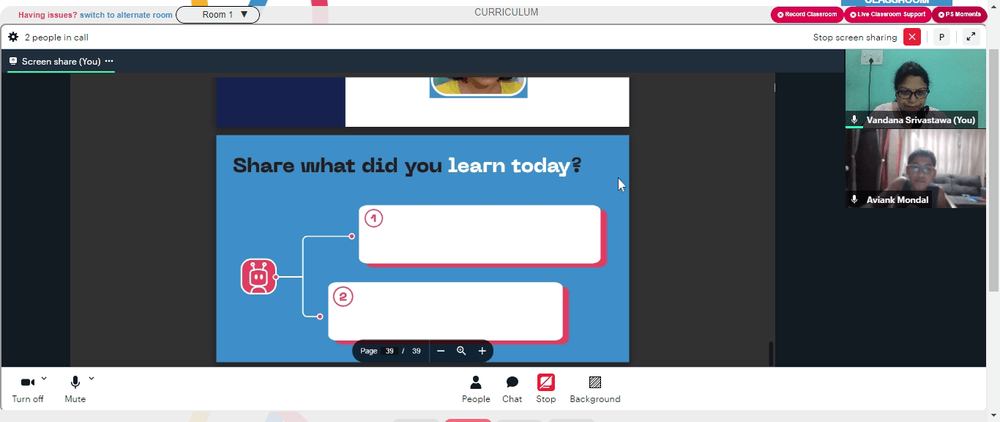Click switch to alternate room link

tap(126, 15)
